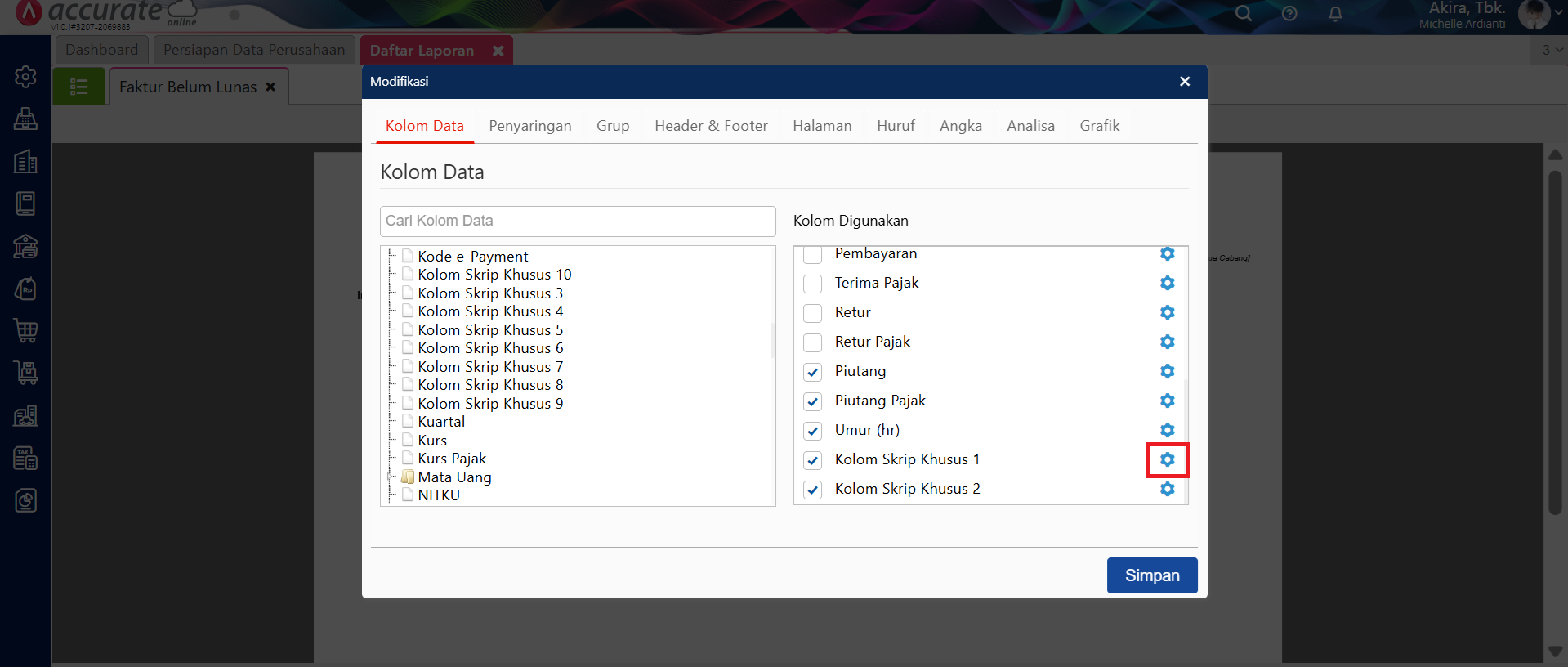The image size is (1568, 667).
Task: Open settings gear for Terima Pajak
Action: (1167, 283)
